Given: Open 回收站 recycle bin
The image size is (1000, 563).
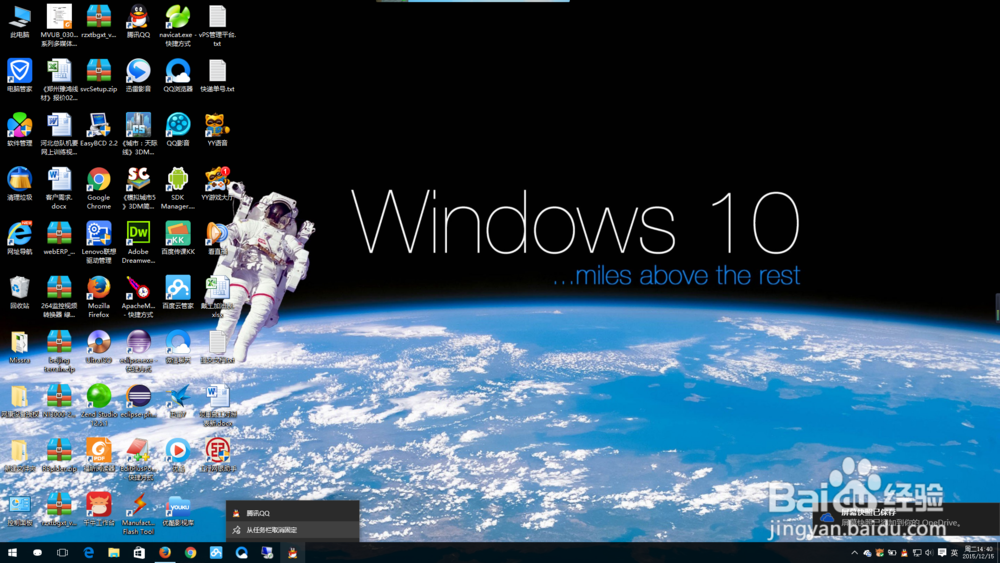Looking at the screenshot, I should (20, 293).
